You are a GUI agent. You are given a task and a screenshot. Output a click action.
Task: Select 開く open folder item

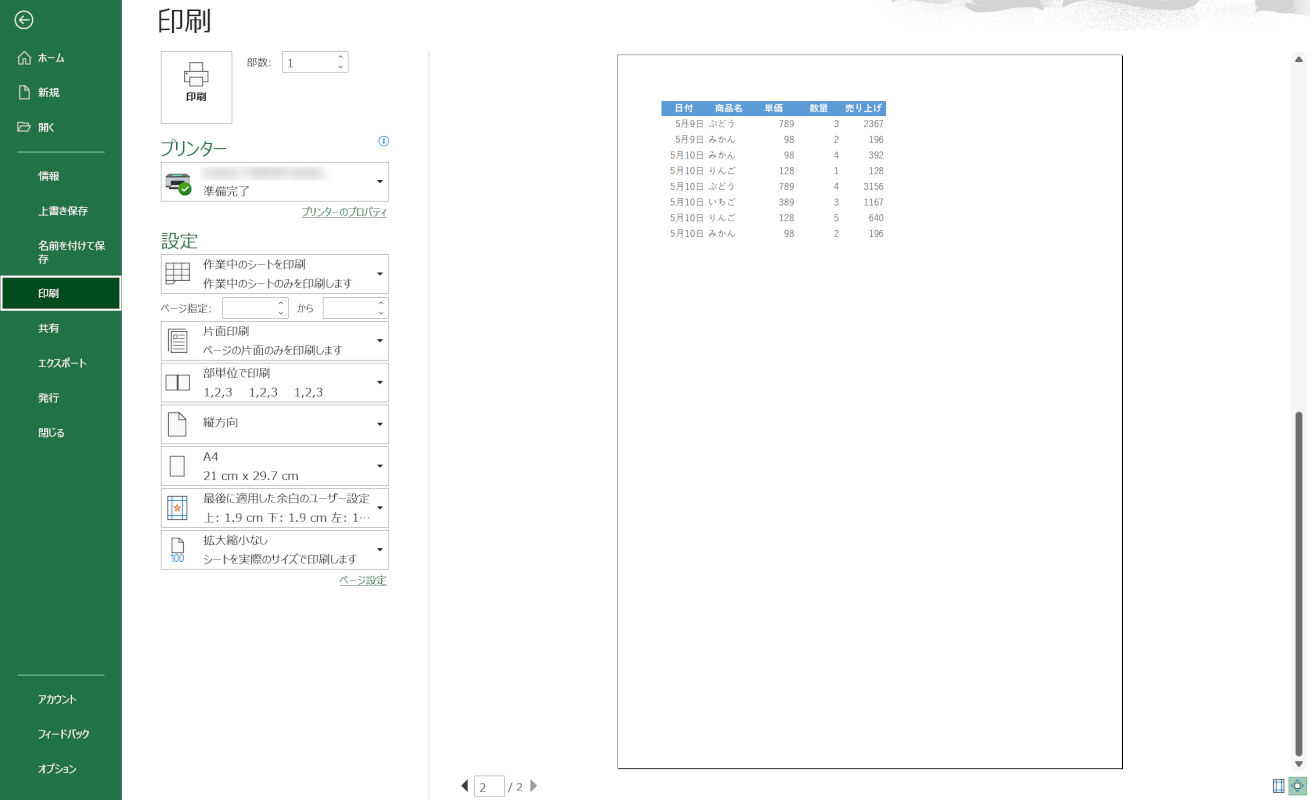click(46, 128)
